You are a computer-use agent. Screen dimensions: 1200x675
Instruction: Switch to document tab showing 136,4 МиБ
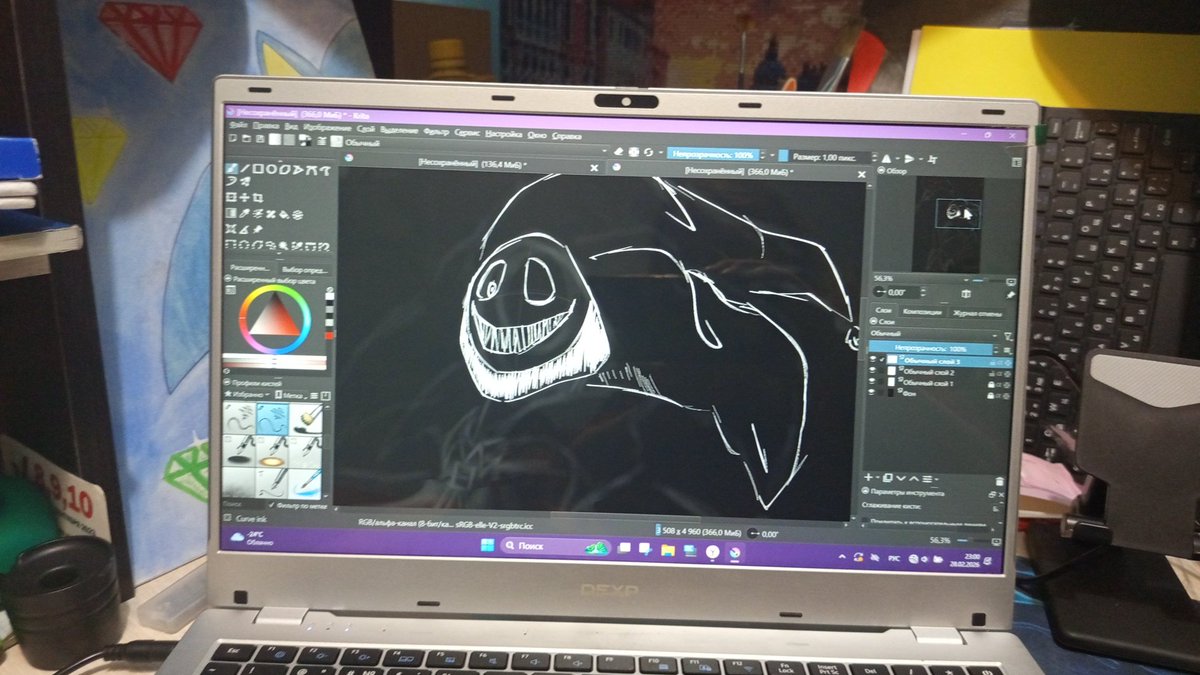[x=473, y=164]
